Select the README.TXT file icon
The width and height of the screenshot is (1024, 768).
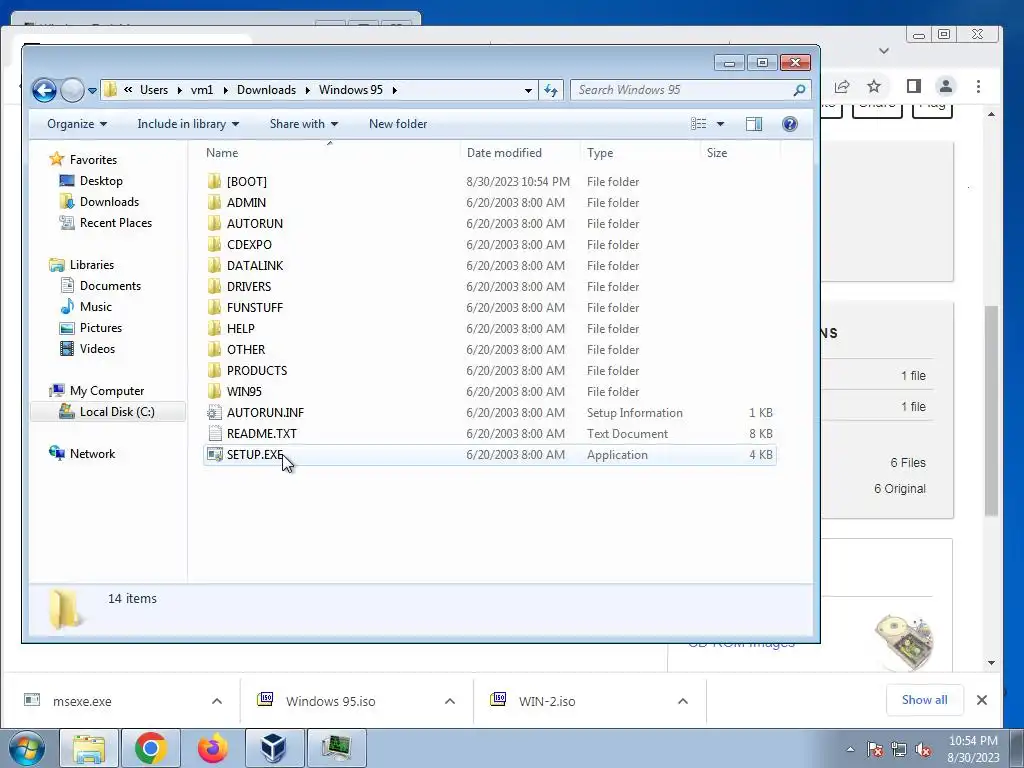tap(214, 433)
